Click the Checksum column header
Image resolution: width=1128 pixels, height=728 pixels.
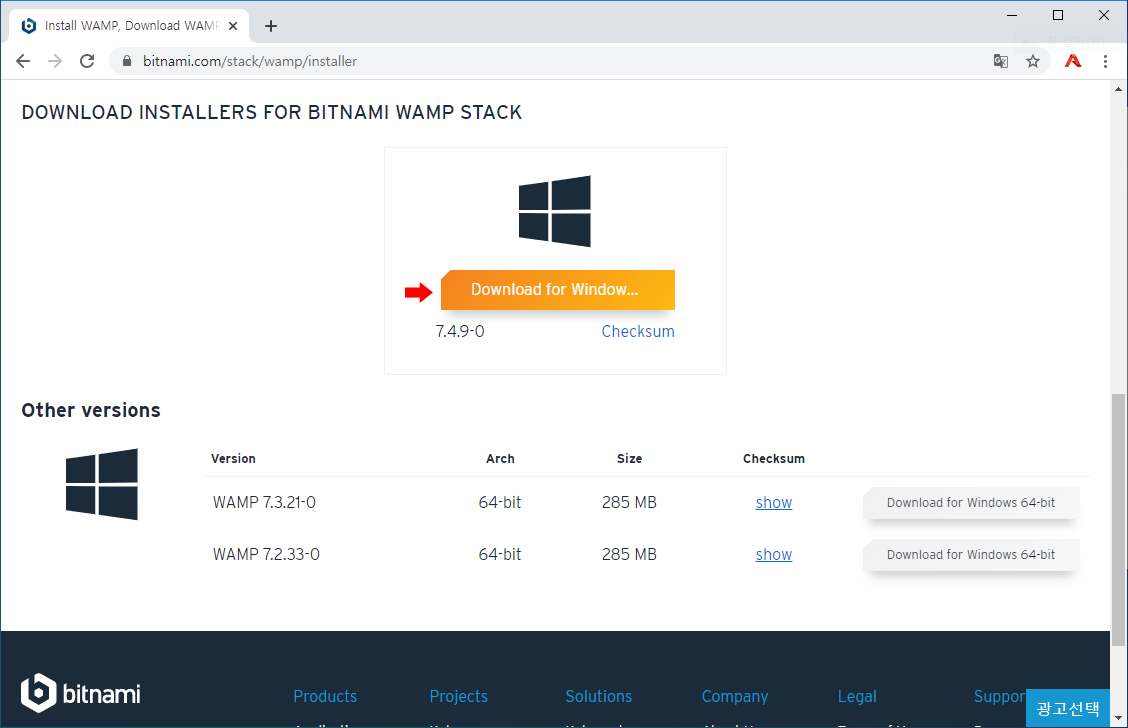pos(774,459)
